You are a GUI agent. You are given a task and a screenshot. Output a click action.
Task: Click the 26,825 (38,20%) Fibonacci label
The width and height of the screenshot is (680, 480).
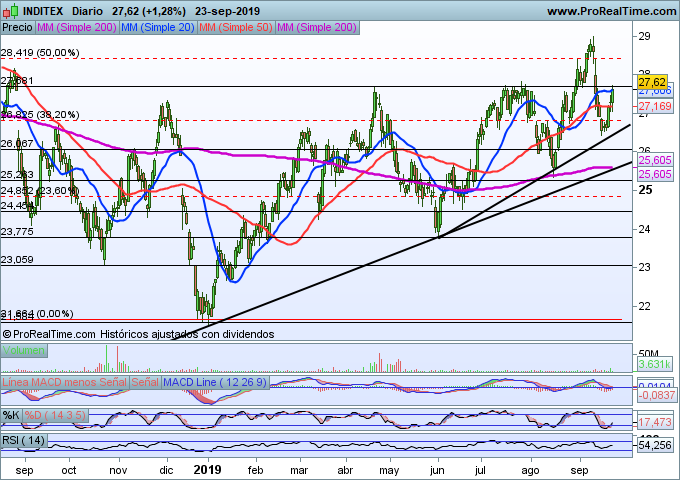pyautogui.click(x=40, y=115)
